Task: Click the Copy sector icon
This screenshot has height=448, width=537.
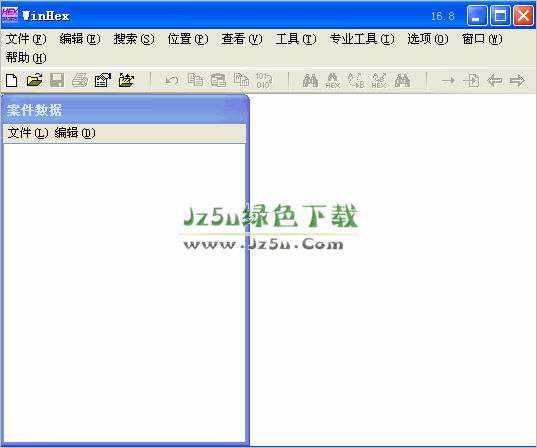Action: tap(196, 81)
